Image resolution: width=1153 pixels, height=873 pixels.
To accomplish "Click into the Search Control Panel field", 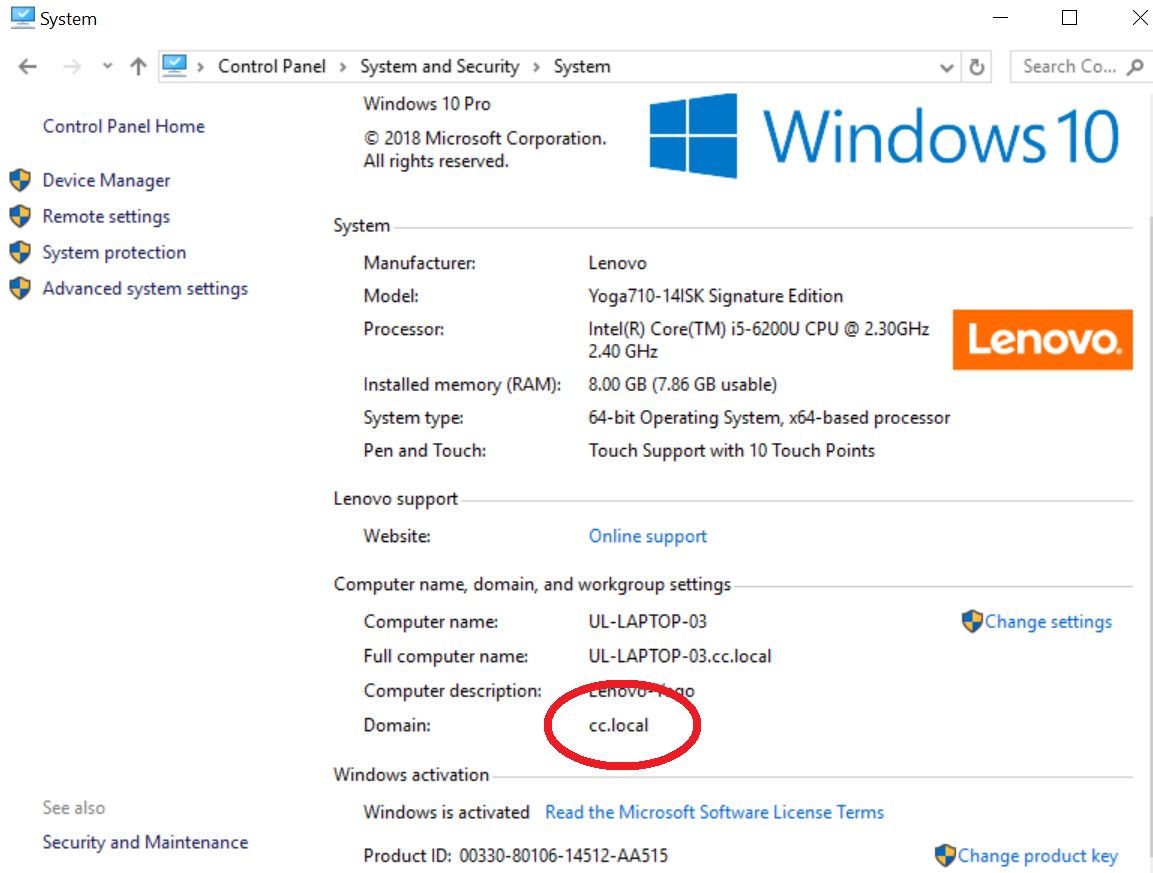I will (1066, 67).
